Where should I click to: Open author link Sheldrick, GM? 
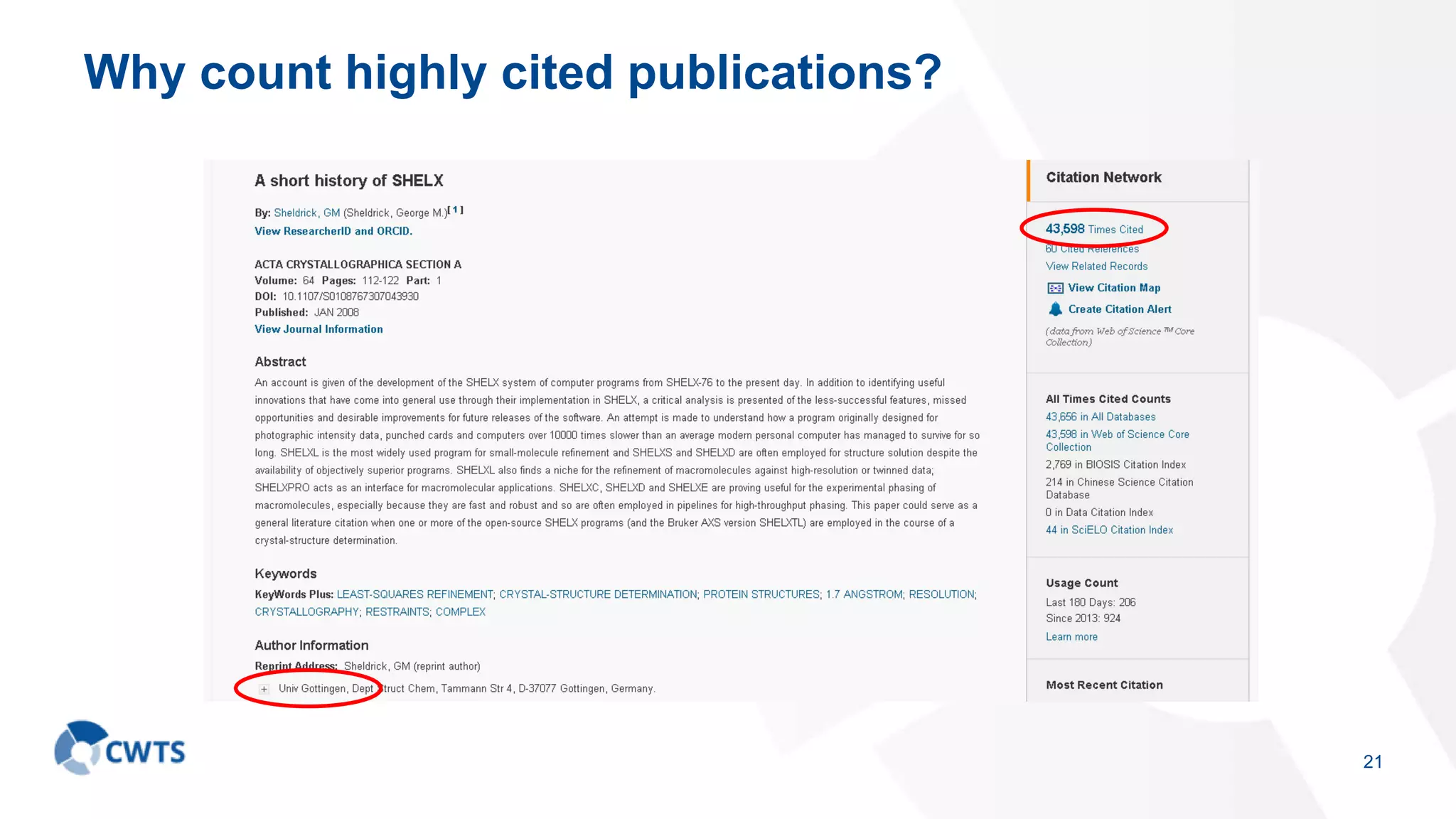coord(307,213)
